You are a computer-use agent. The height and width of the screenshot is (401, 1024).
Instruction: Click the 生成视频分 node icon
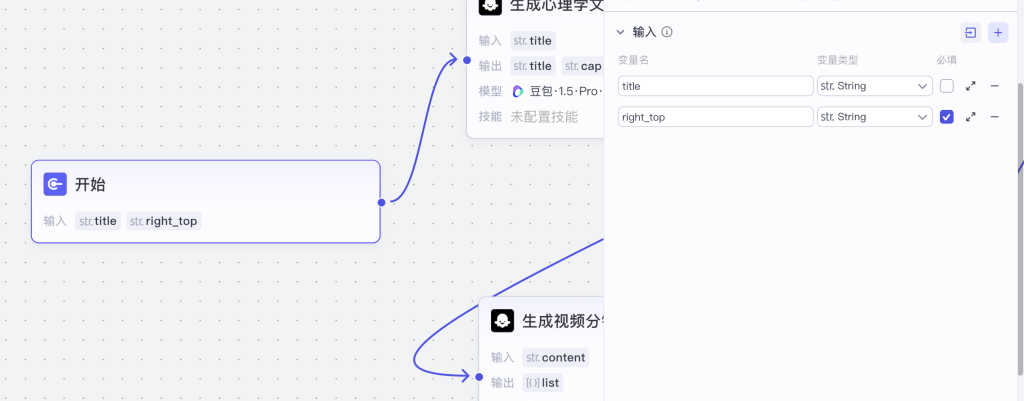[502, 321]
